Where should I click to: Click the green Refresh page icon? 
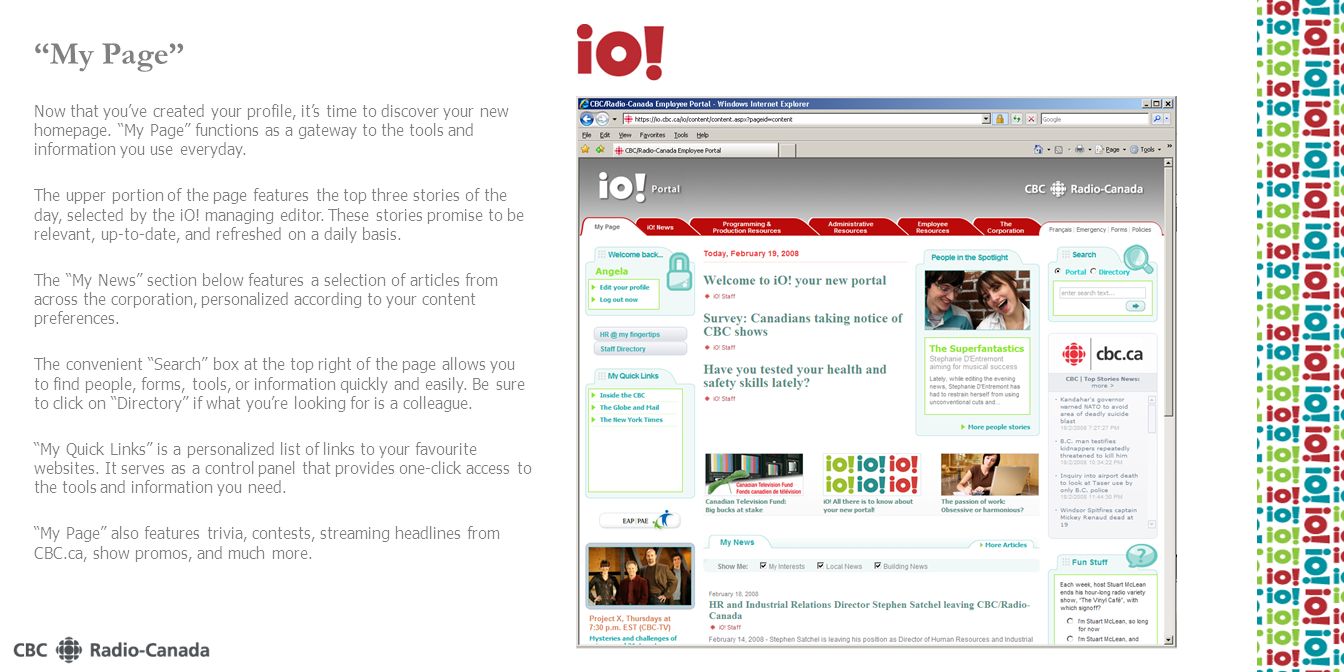click(x=1017, y=119)
